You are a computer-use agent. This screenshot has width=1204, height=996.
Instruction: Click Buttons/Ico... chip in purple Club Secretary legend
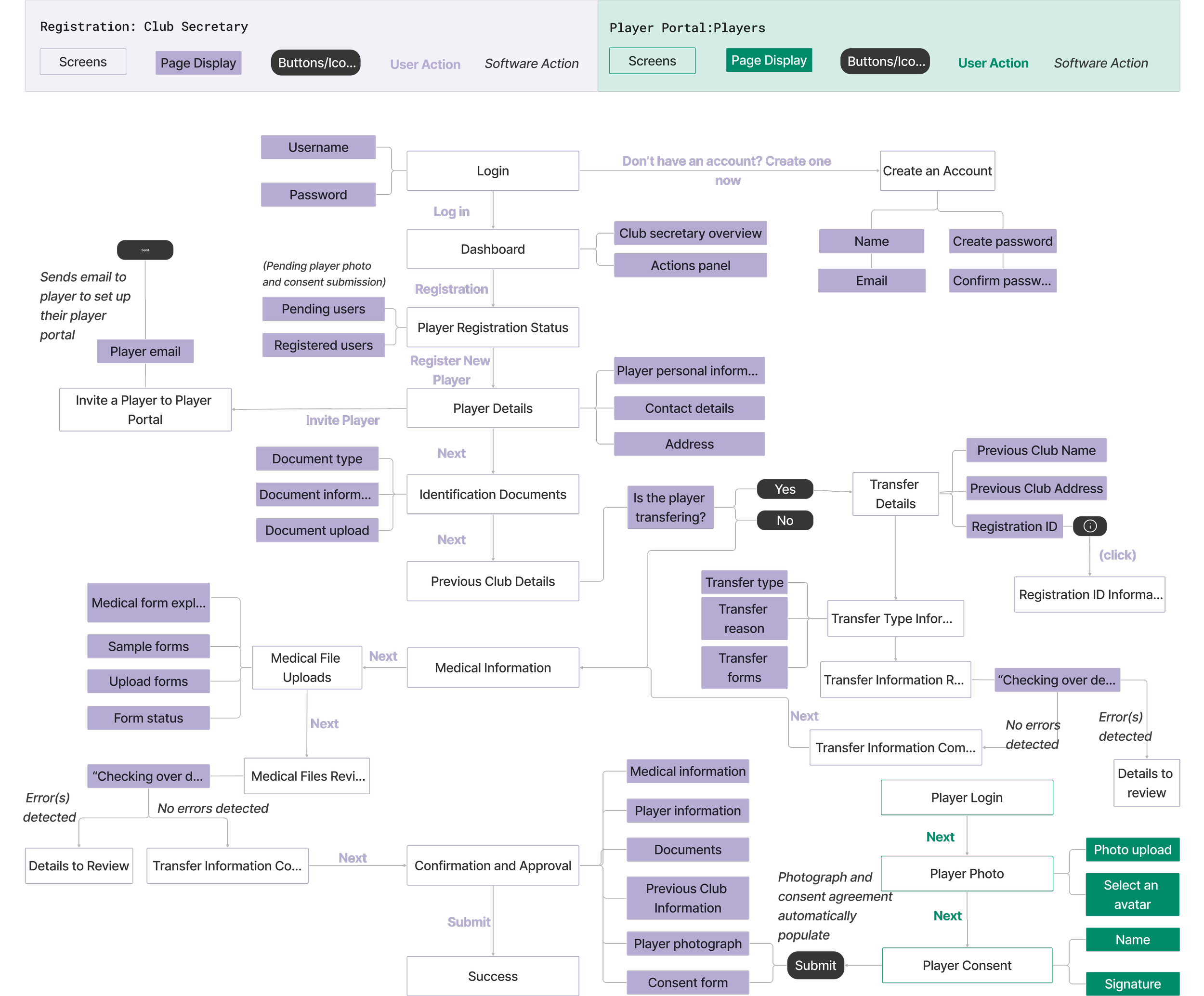pos(316,63)
